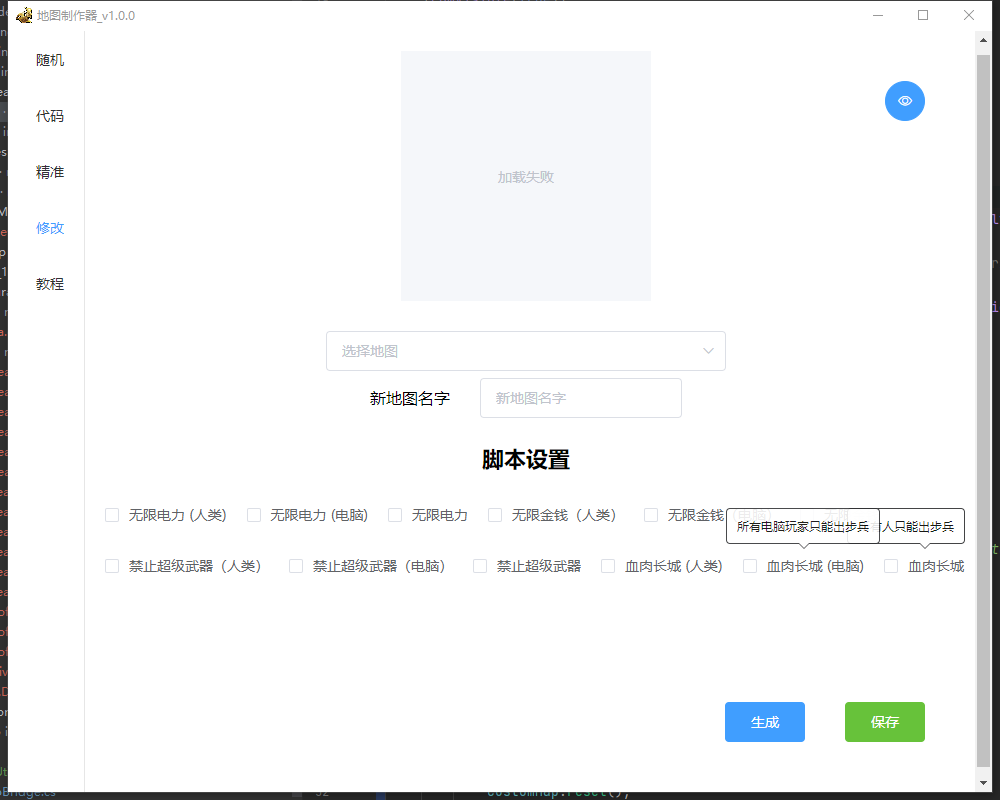Click the blue eye preview icon
Image resolution: width=1000 pixels, height=800 pixels.
tap(904, 100)
